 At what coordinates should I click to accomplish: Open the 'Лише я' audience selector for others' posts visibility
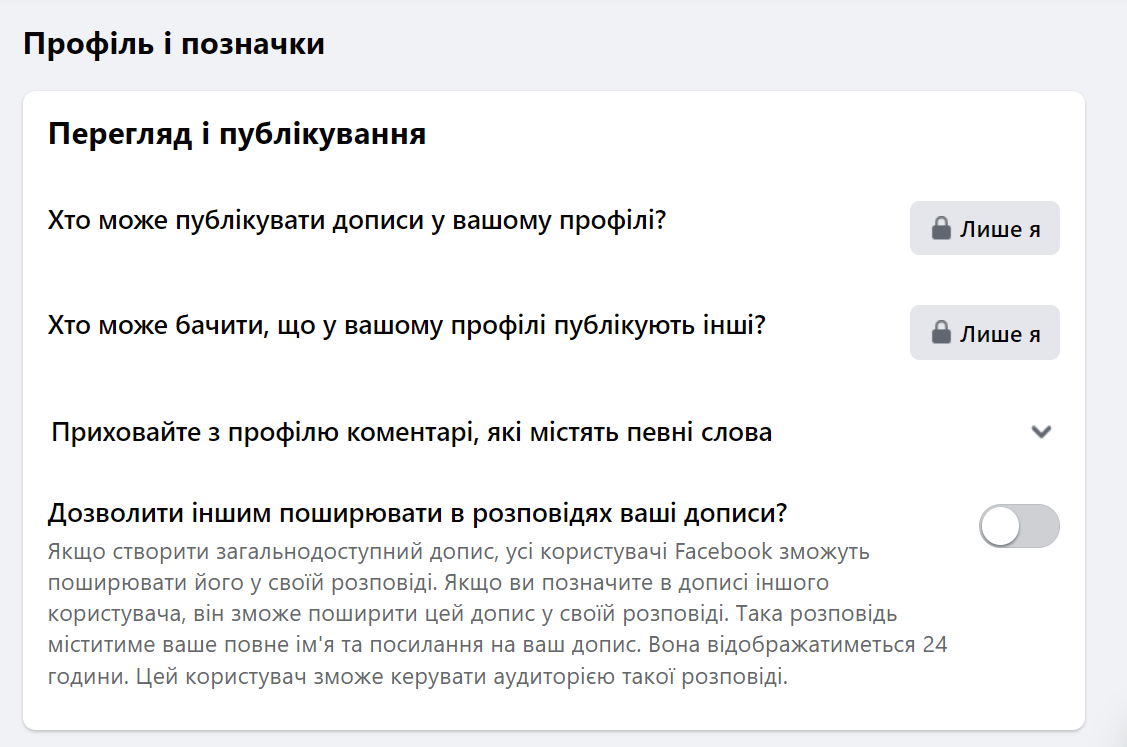coord(984,333)
